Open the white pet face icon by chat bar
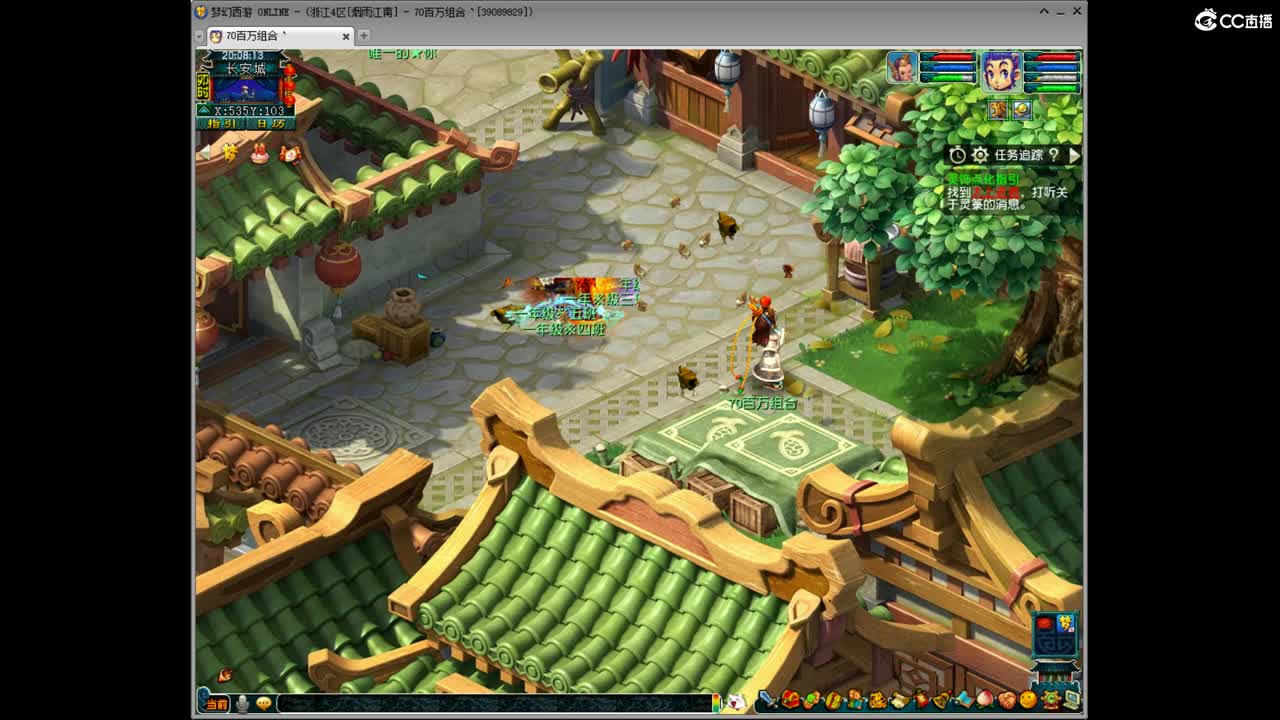Image resolution: width=1280 pixels, height=720 pixels. (736, 702)
